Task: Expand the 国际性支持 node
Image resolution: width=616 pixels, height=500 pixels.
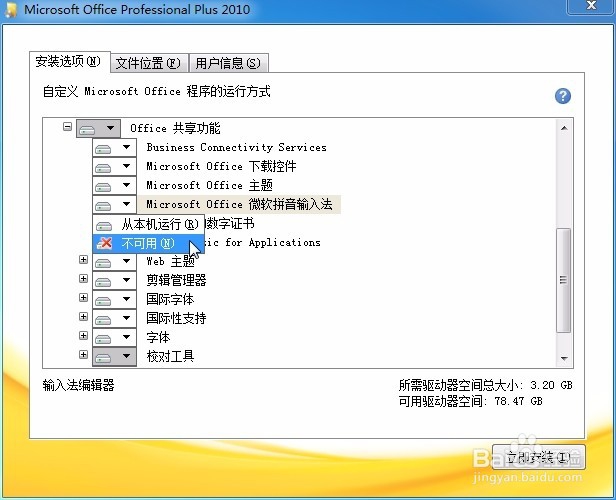Action: click(83, 316)
